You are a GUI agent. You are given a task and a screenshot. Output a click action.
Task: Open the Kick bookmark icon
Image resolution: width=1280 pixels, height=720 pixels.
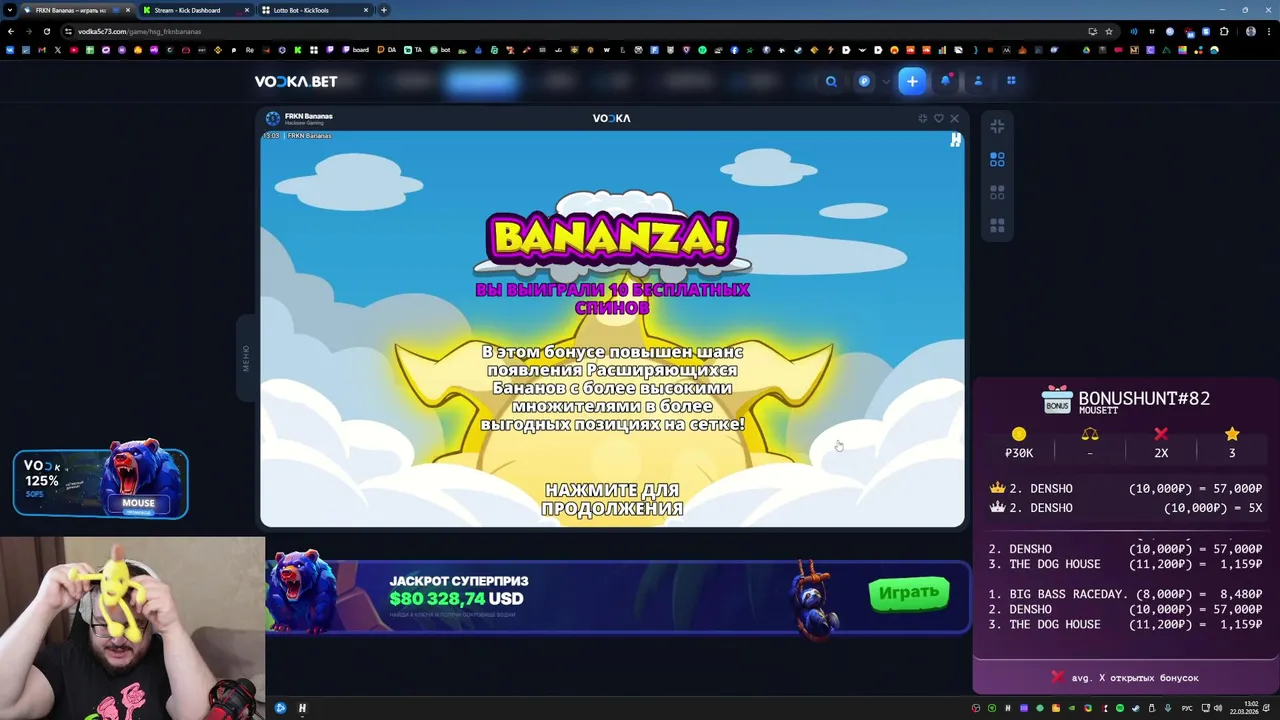[x=298, y=50]
